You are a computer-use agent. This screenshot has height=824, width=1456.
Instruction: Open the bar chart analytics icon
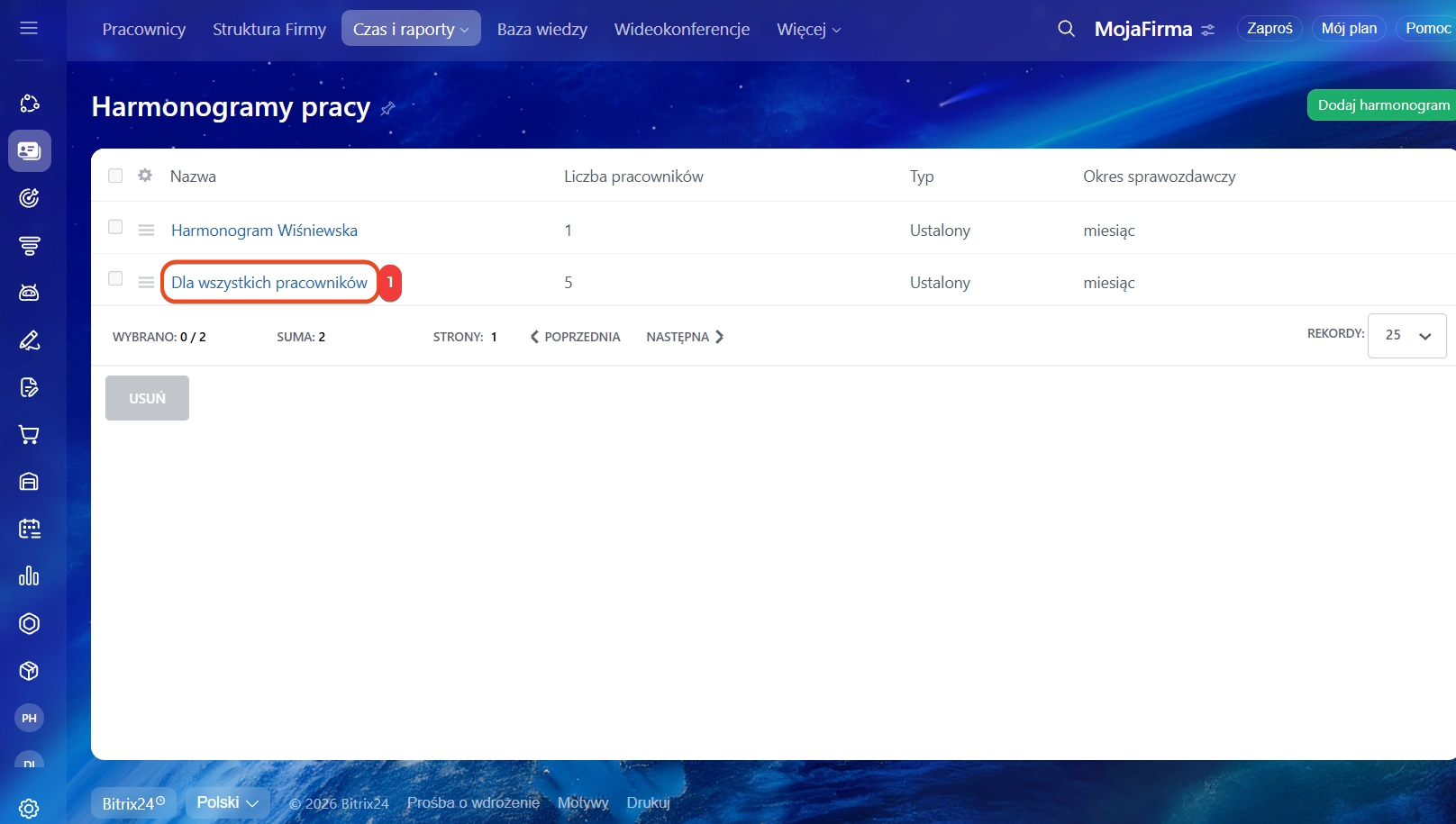coord(29,575)
